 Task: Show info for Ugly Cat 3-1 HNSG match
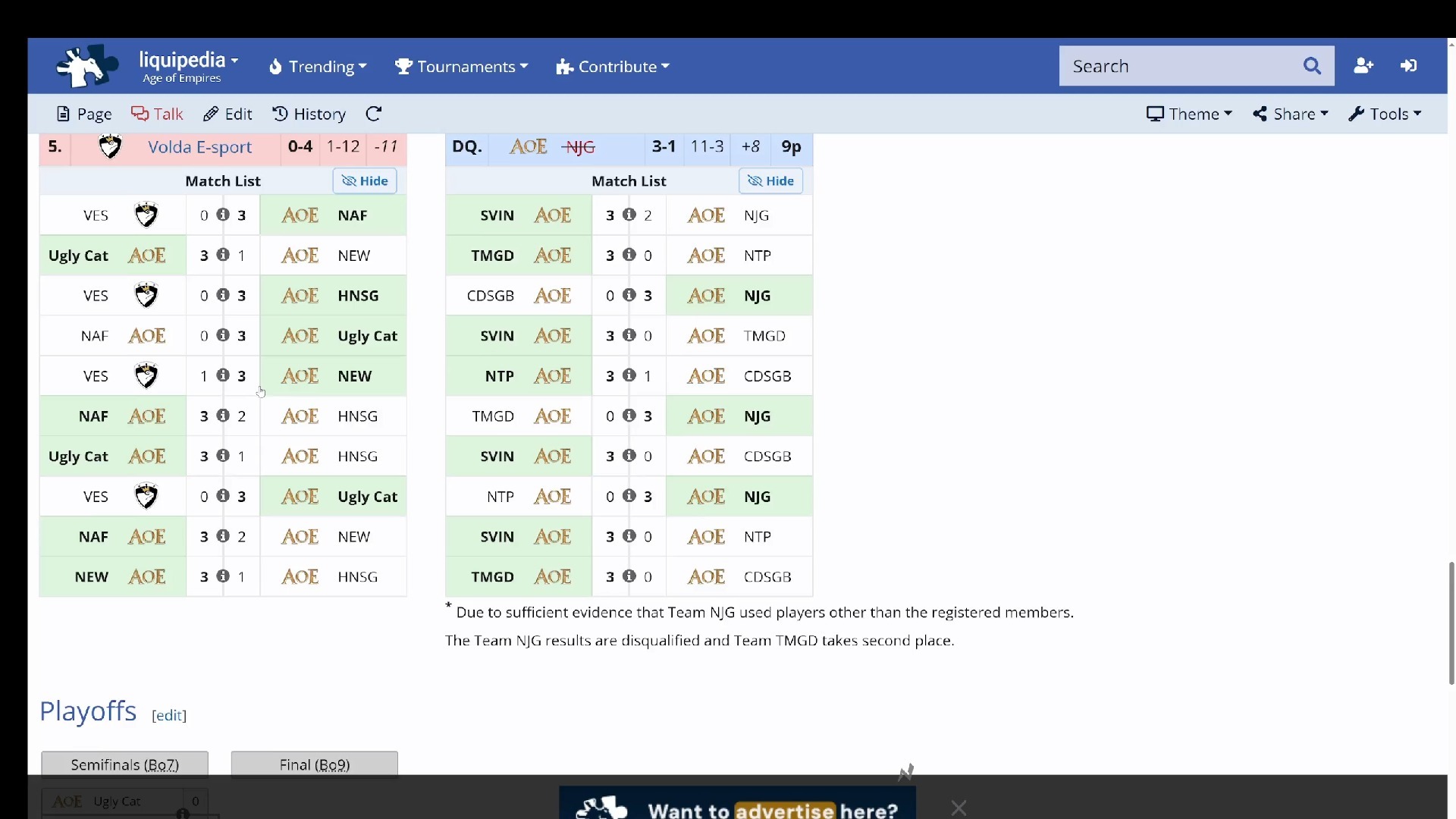pos(223,456)
